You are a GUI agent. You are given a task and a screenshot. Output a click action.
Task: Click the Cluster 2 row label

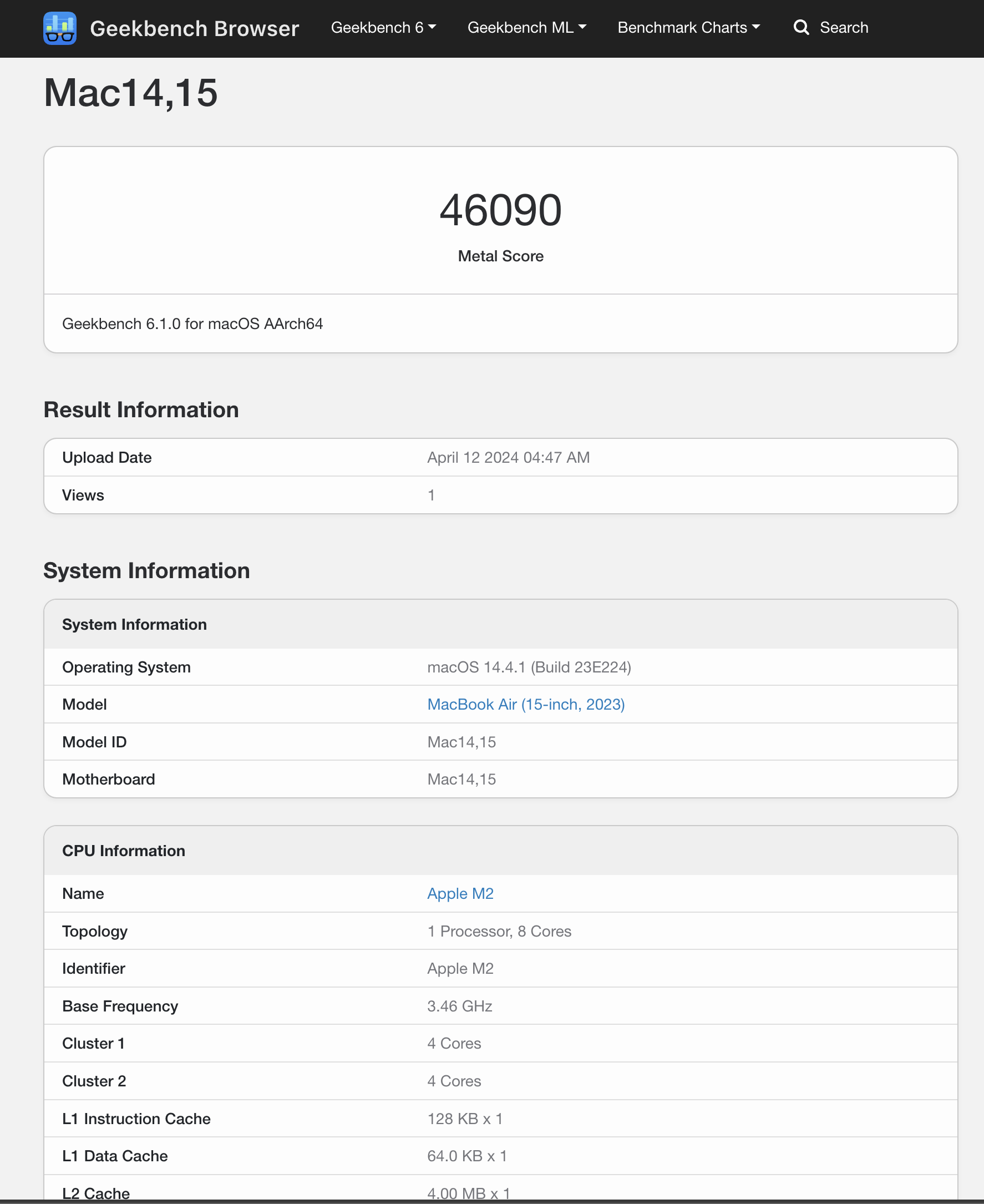tap(94, 1081)
